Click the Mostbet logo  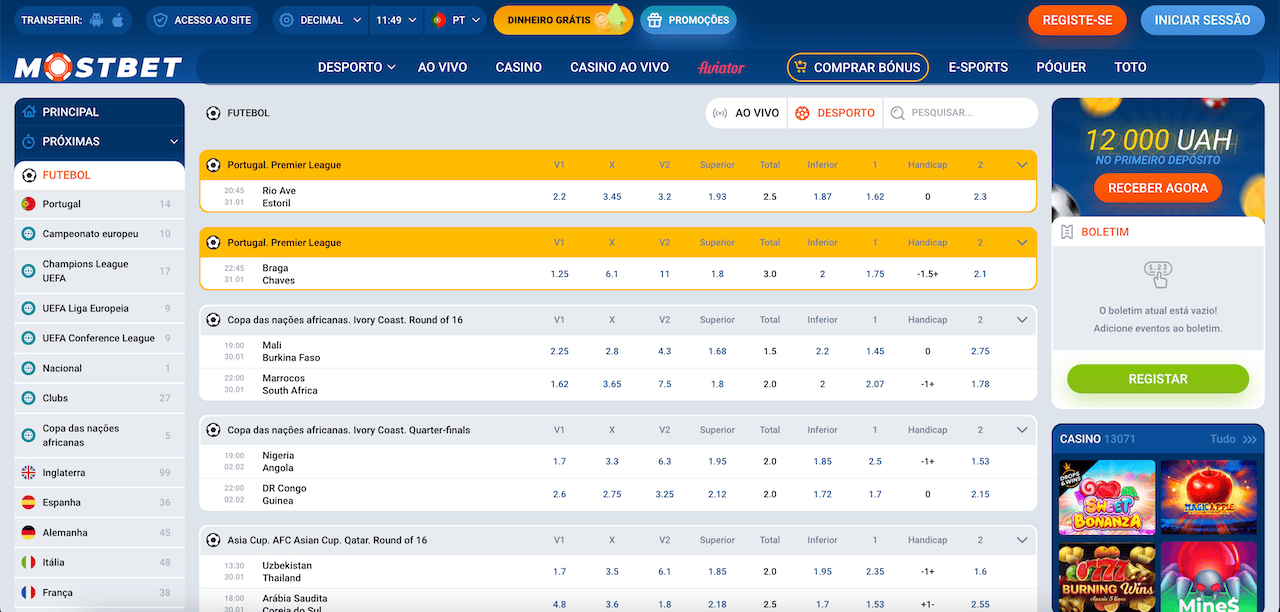[x=98, y=67]
